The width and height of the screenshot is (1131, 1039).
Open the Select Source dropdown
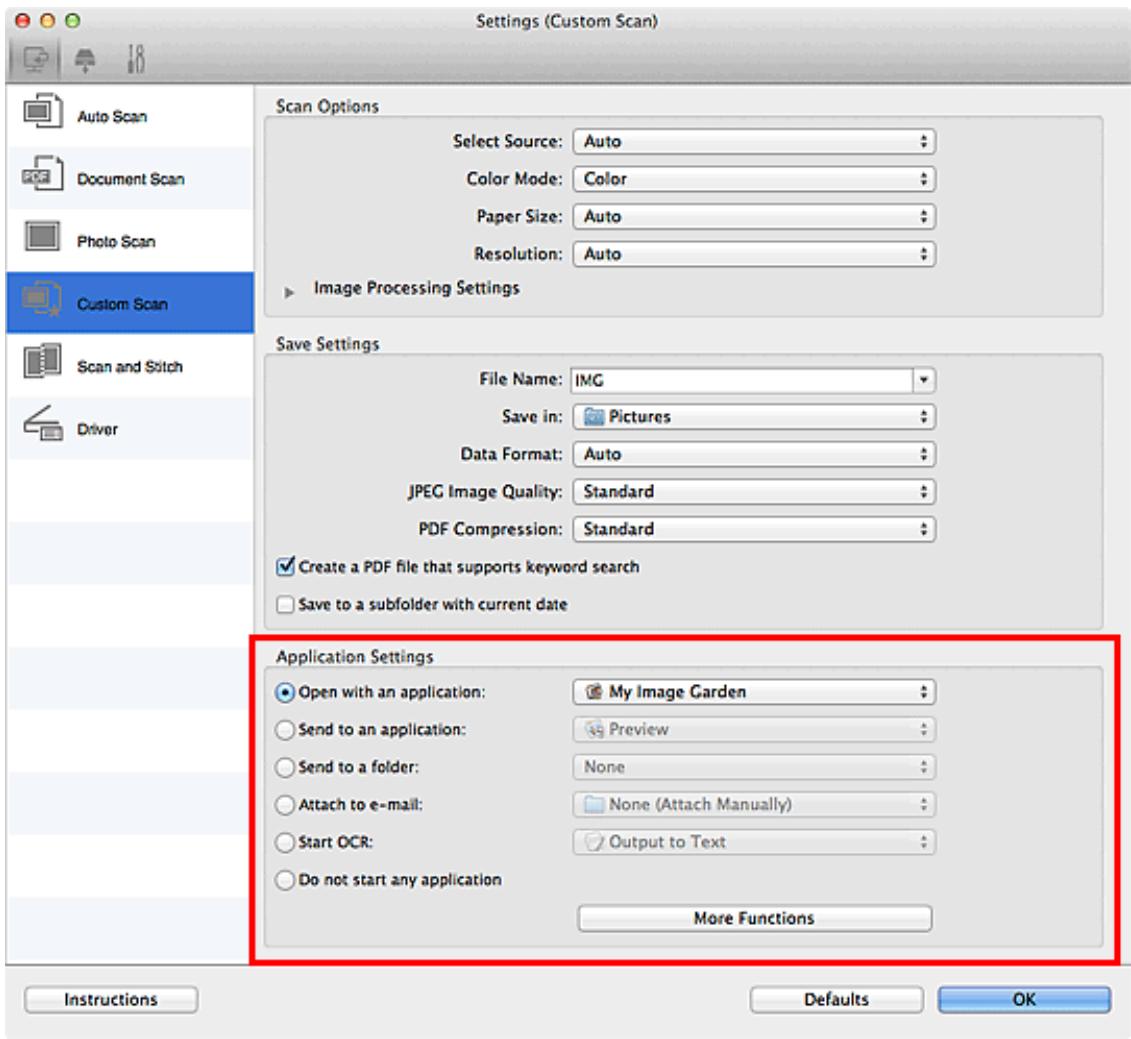tap(754, 141)
